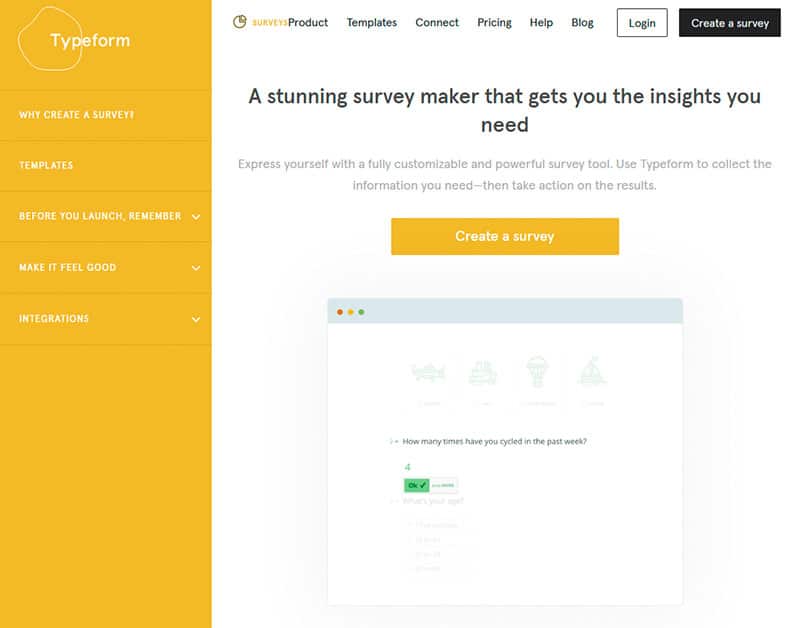Click the black Create a survey button
796x628 pixels.
[729, 23]
